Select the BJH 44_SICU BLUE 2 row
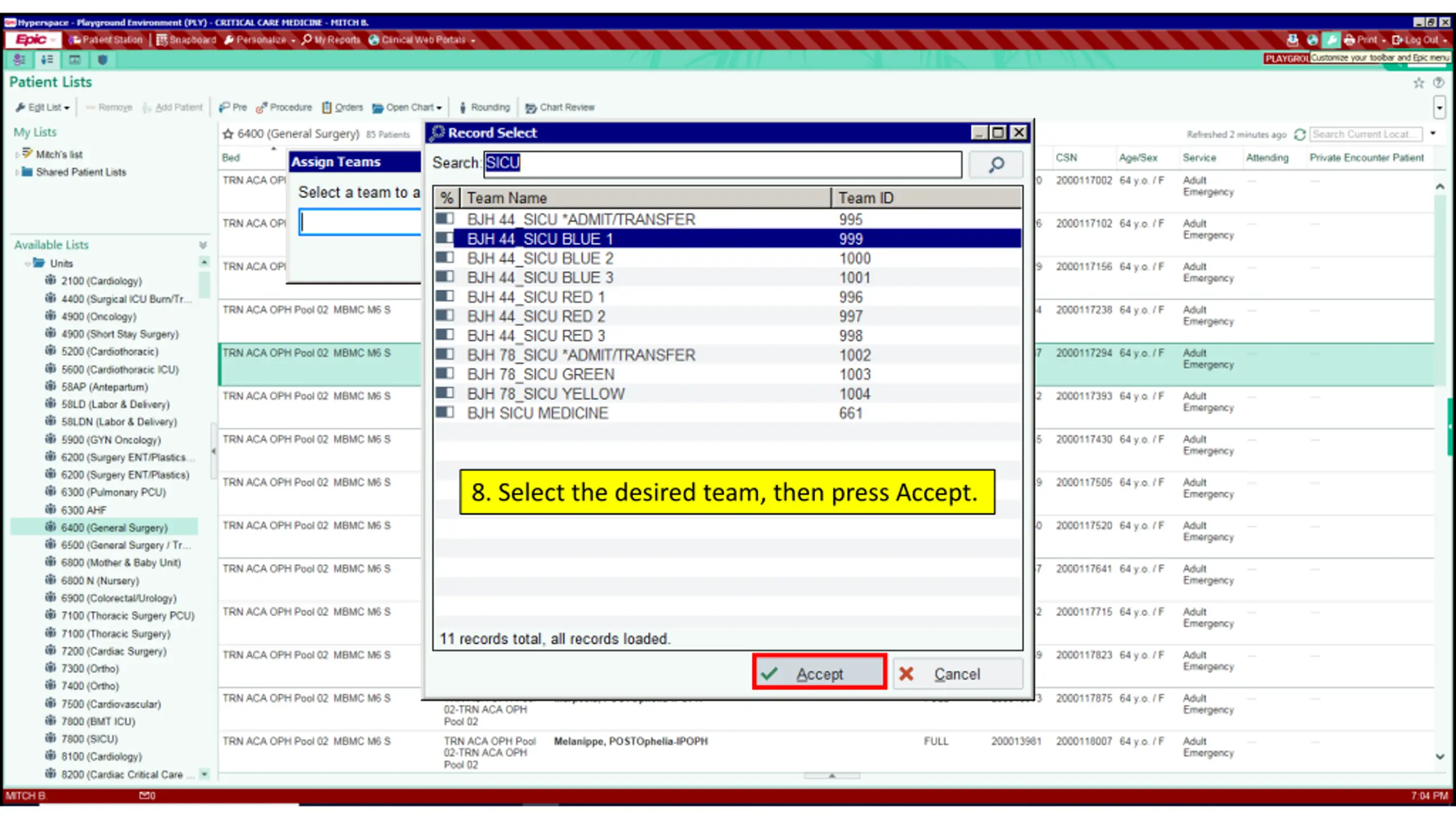This screenshot has width=1456, height=819. pyautogui.click(x=727, y=258)
